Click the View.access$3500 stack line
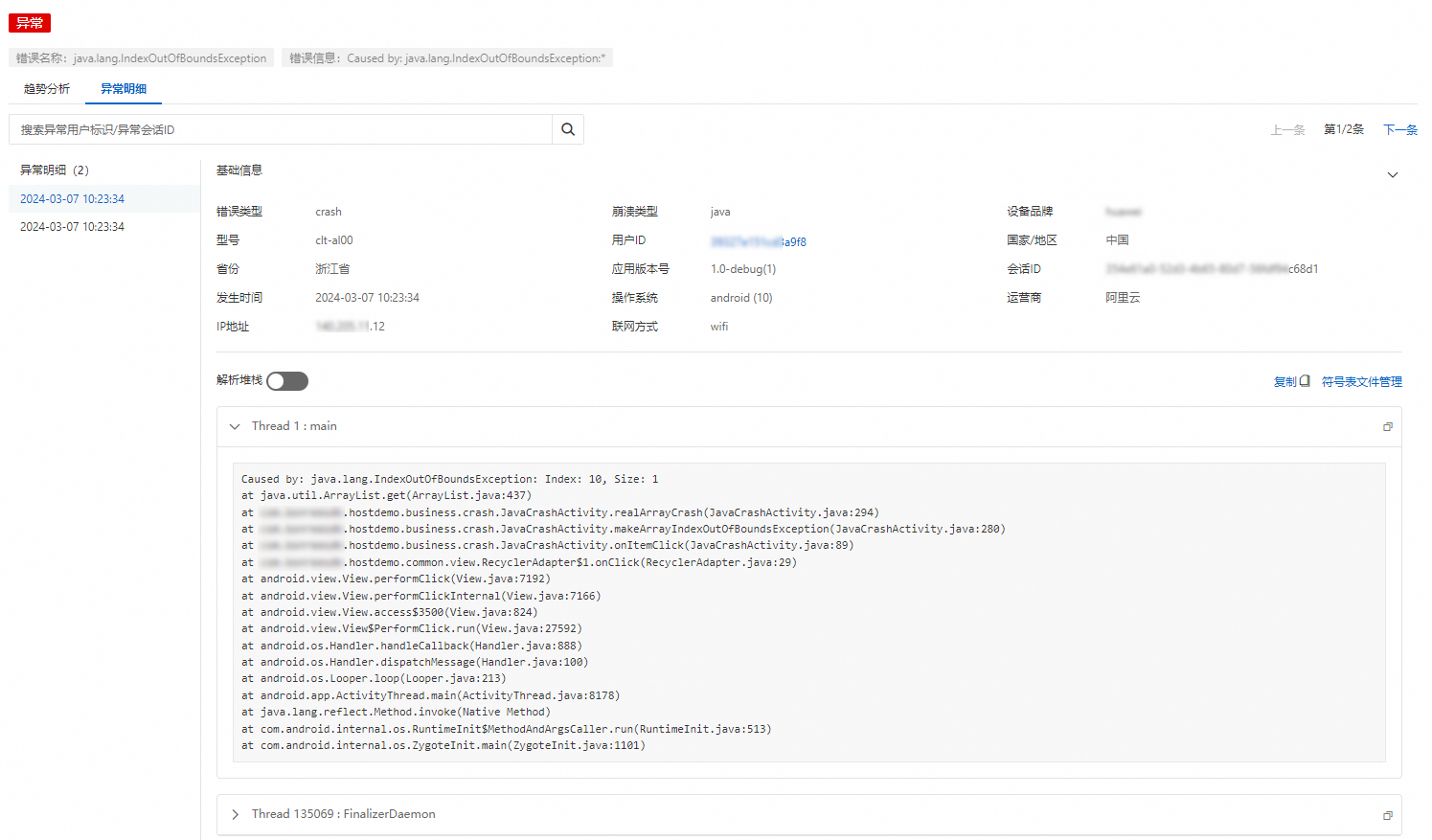The width and height of the screenshot is (1432, 840). (x=390, y=612)
